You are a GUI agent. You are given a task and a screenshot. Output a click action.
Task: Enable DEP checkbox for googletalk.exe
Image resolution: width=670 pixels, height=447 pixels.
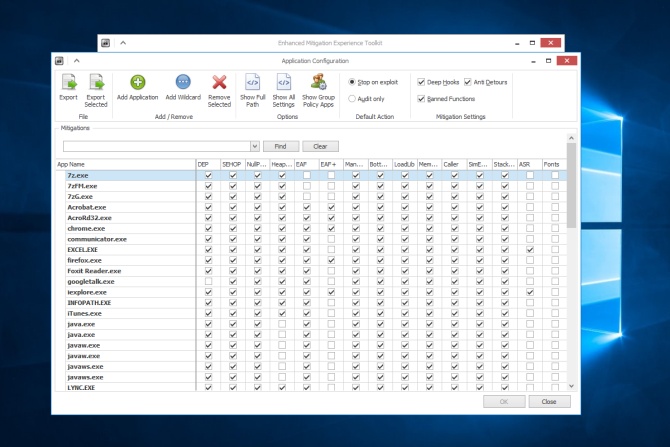click(208, 282)
